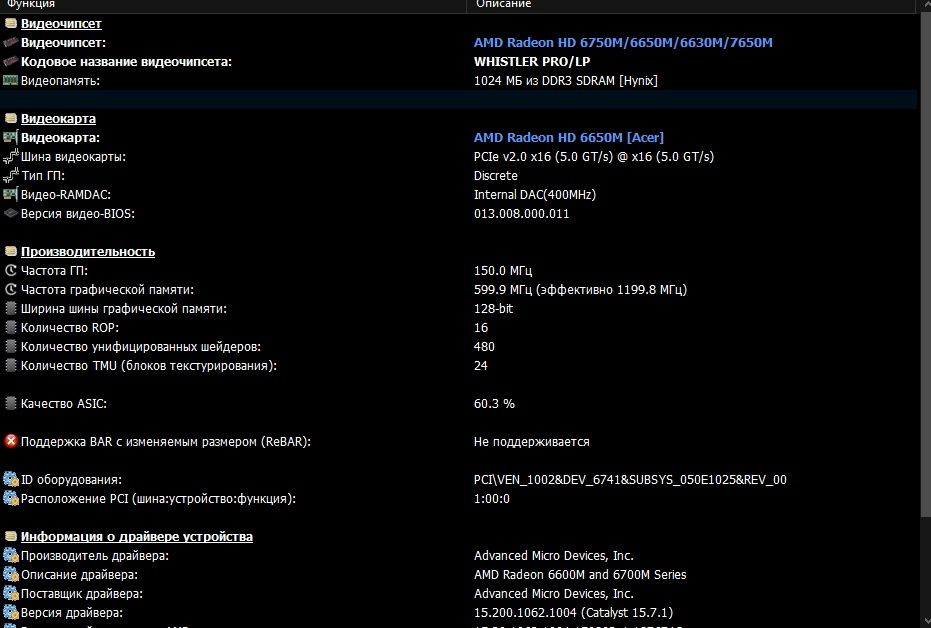Screen dimensions: 931x628
Task: Click the chip icon beside Количество унифицированных шейдеров
Action: point(11,346)
